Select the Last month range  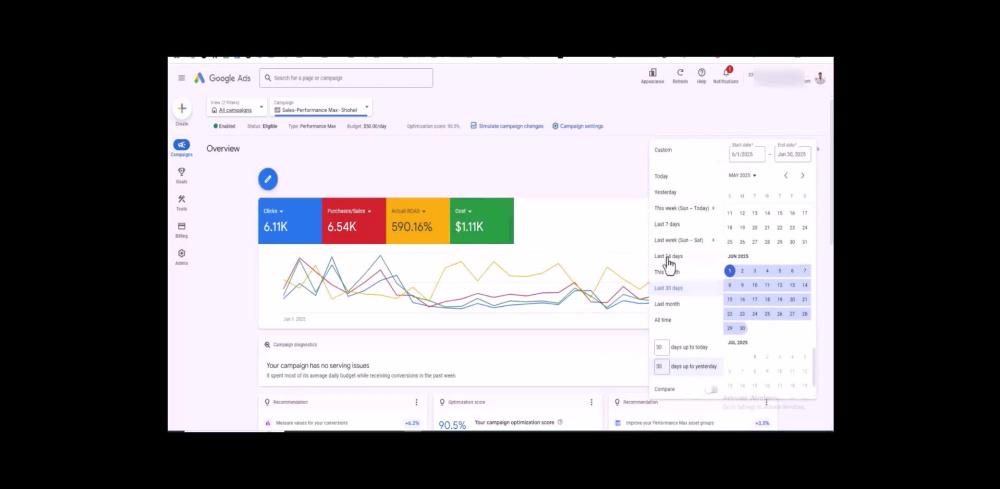pyautogui.click(x=667, y=304)
